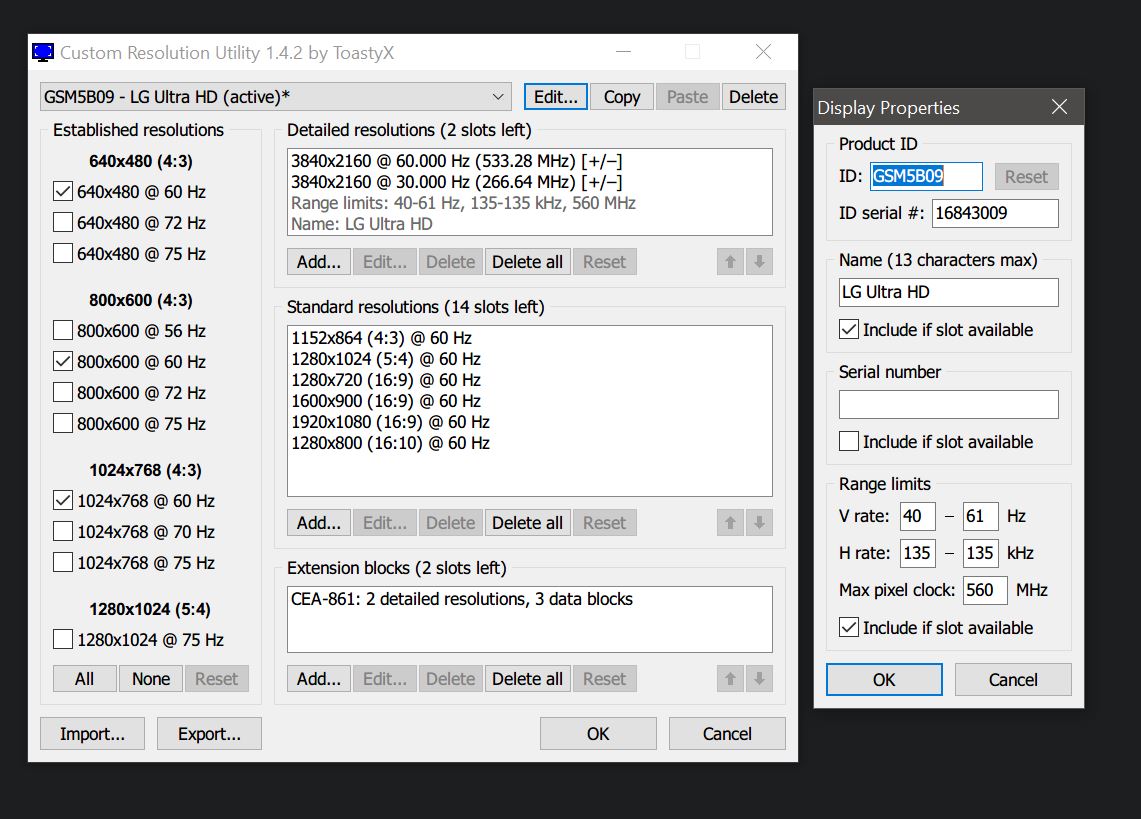Click Edit button next to display dropdown

click(x=555, y=97)
